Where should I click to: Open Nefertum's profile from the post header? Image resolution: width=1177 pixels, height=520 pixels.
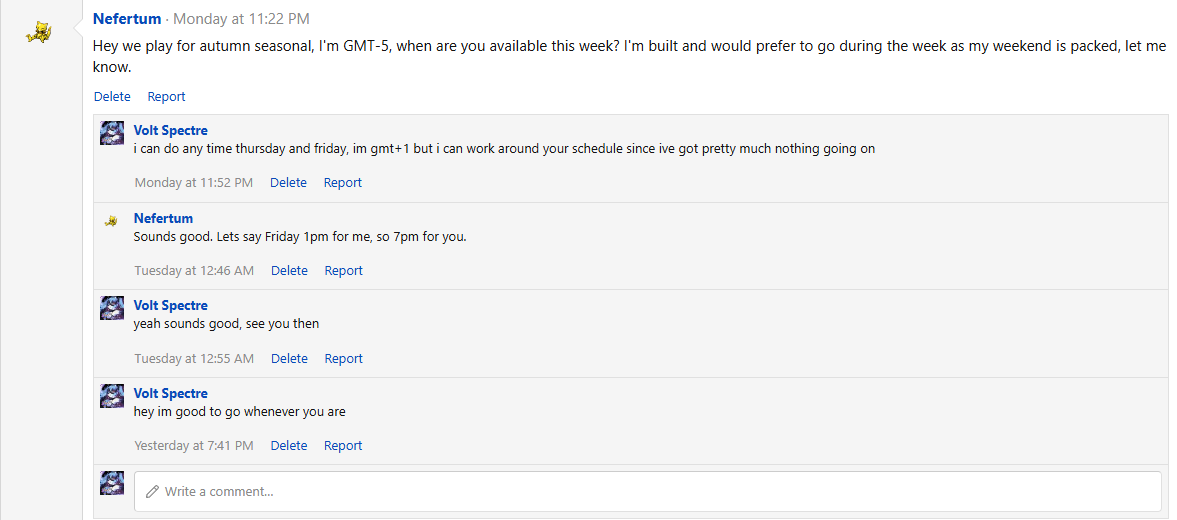tap(127, 19)
